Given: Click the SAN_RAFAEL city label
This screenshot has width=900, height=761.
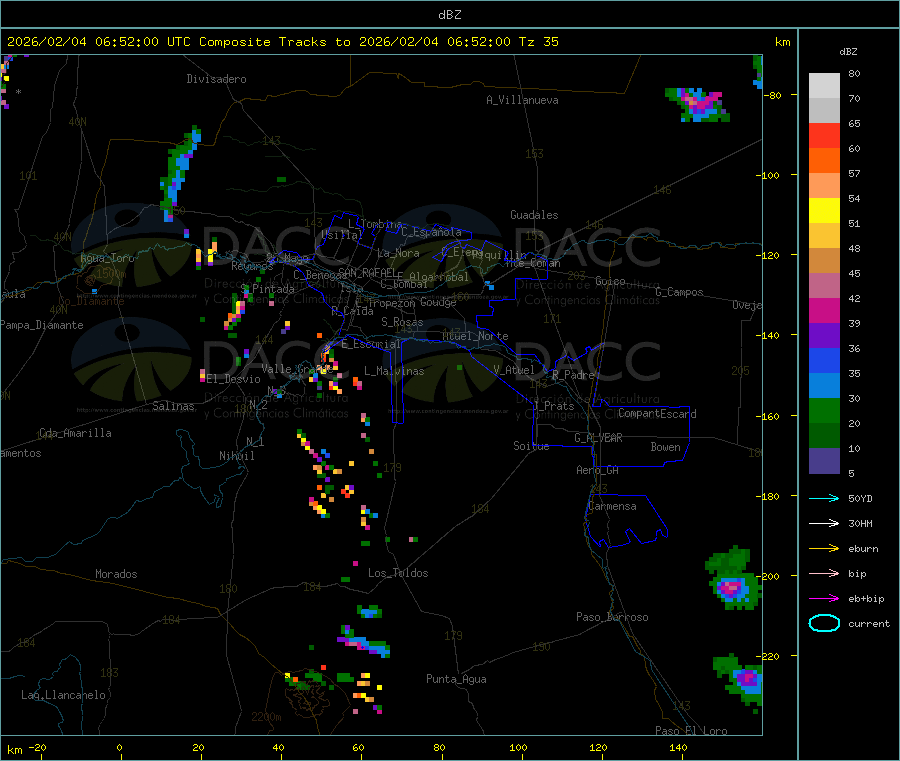Looking at the screenshot, I should click(x=367, y=272).
